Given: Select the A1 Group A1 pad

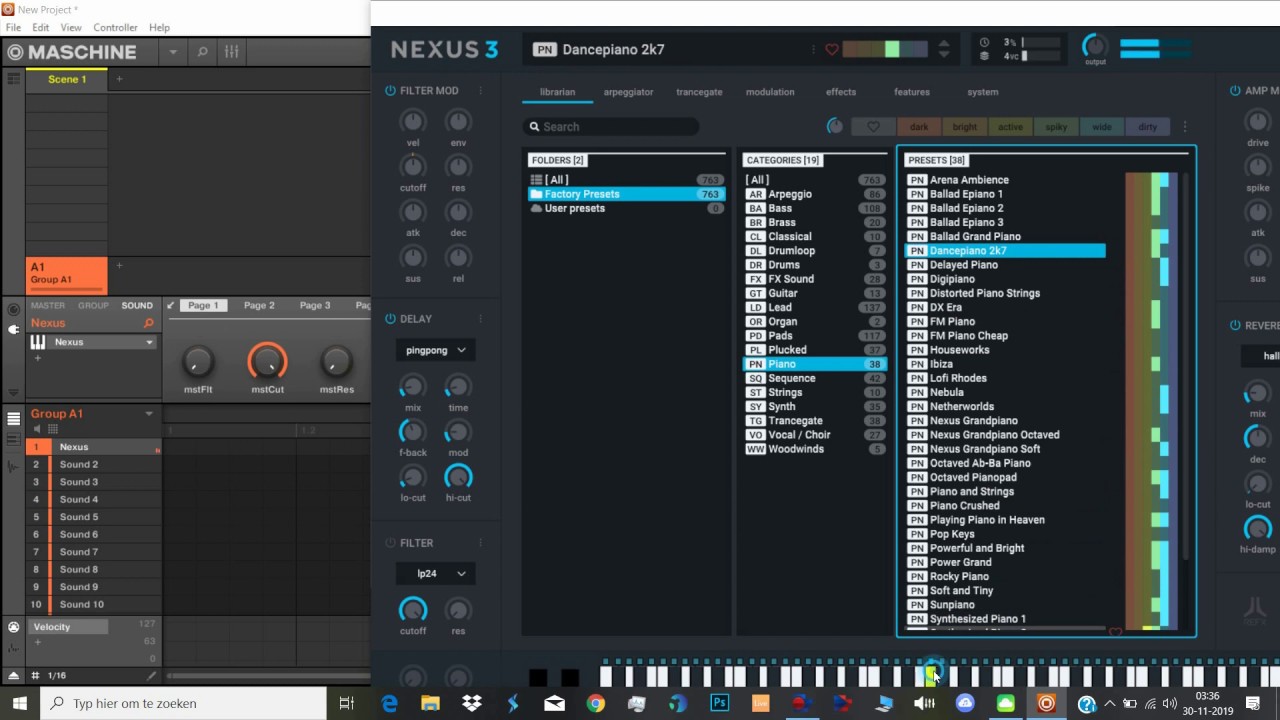Looking at the screenshot, I should tap(66, 275).
